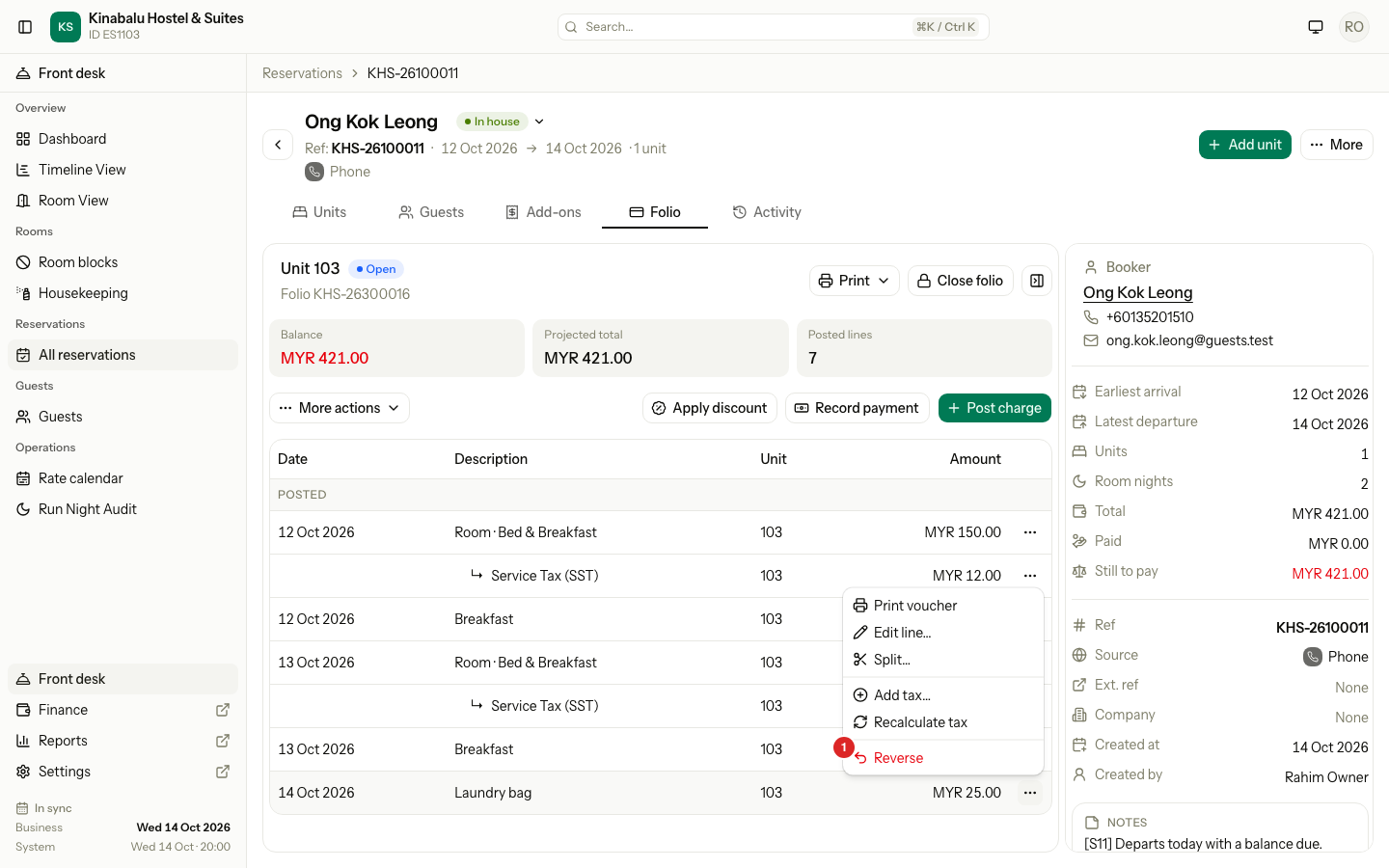Toggle the folio side panel icon

pos(1037,281)
